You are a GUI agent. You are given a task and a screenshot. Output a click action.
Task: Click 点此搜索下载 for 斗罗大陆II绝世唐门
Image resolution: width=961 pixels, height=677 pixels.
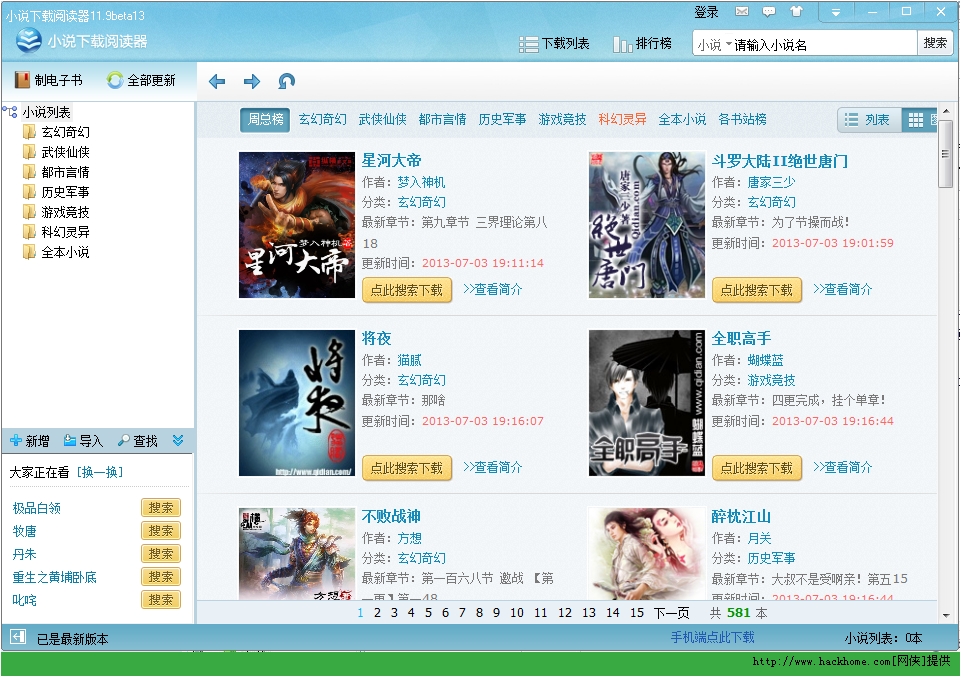(x=757, y=290)
